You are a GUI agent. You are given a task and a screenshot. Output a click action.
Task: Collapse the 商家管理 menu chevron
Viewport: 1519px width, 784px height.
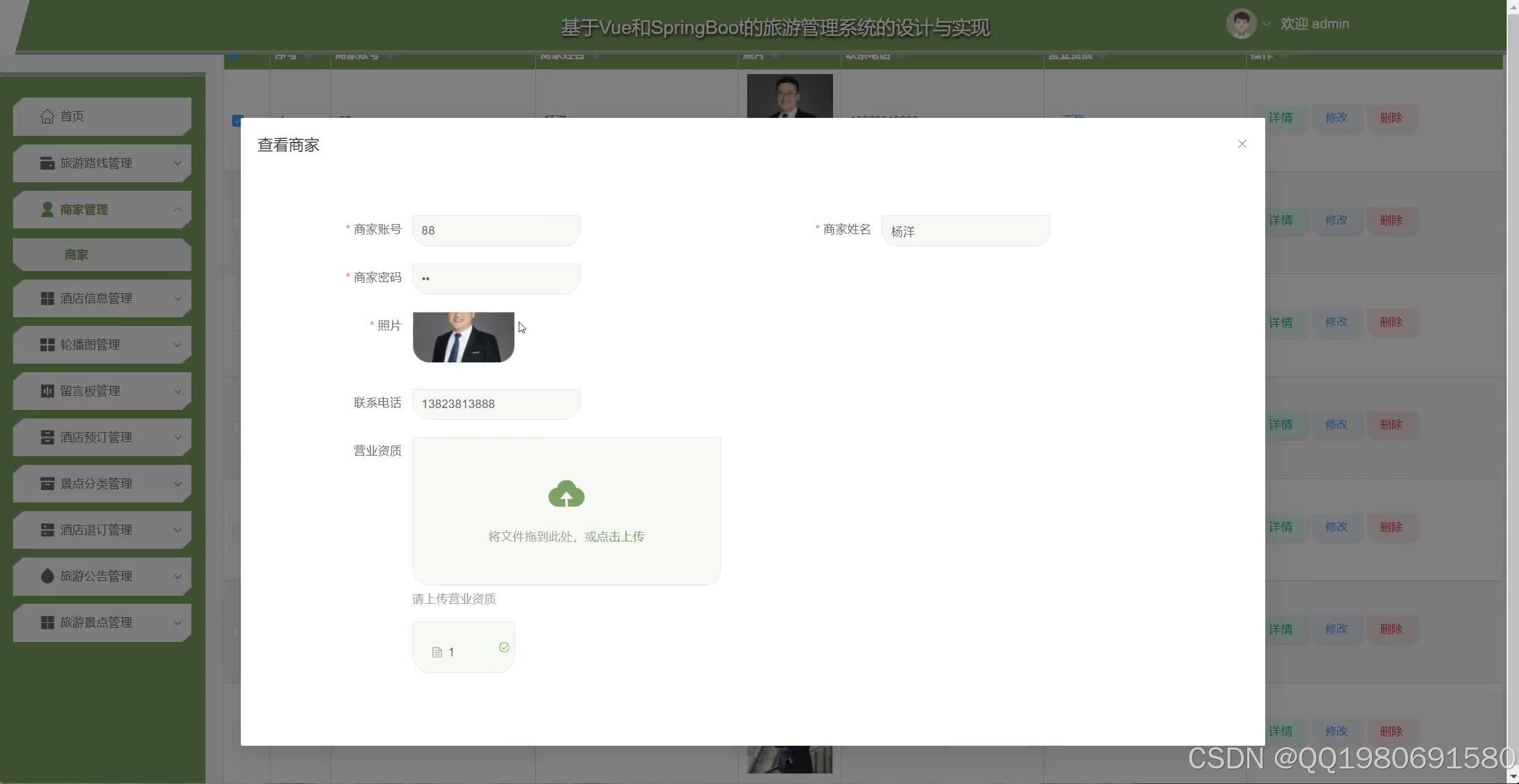pyautogui.click(x=178, y=210)
